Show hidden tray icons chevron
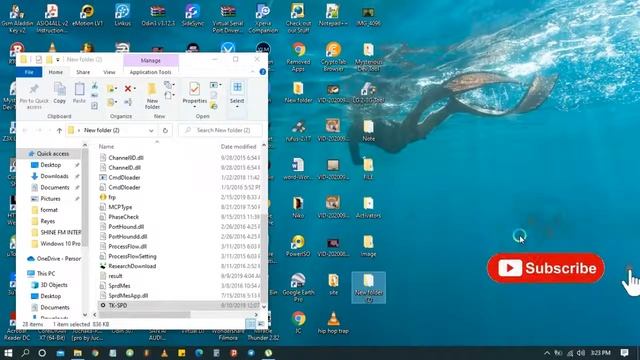This screenshot has height=360, width=640. click(547, 353)
